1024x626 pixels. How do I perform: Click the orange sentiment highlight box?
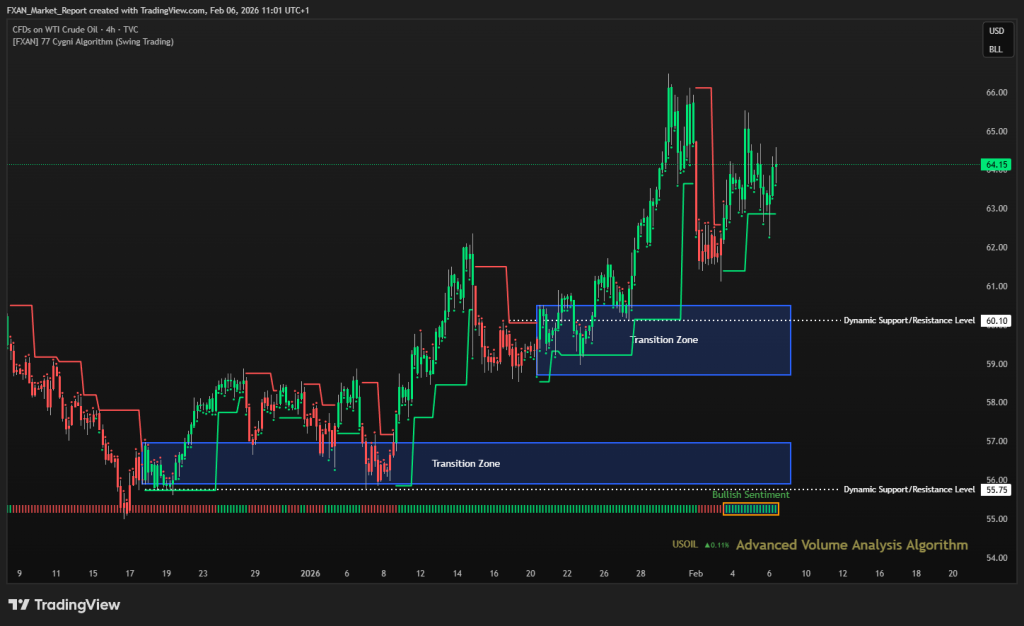click(750, 509)
